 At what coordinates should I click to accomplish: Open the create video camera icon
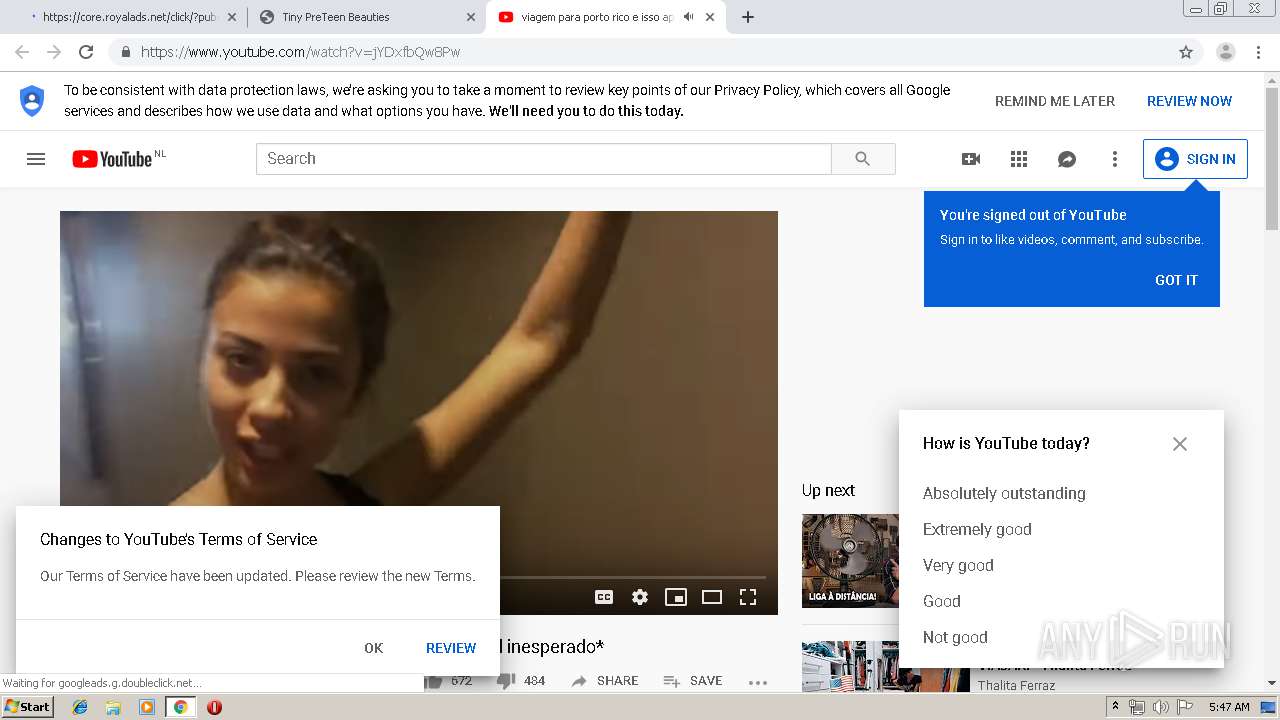click(x=971, y=159)
